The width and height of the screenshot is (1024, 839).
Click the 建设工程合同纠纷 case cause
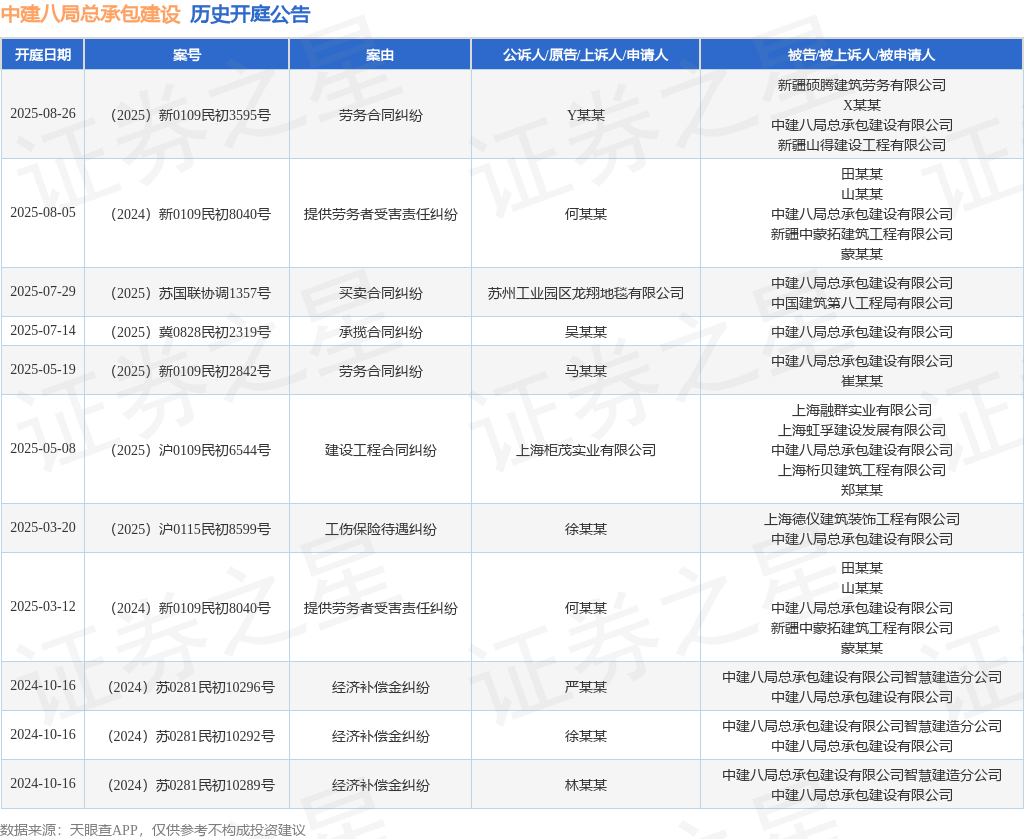point(380,450)
